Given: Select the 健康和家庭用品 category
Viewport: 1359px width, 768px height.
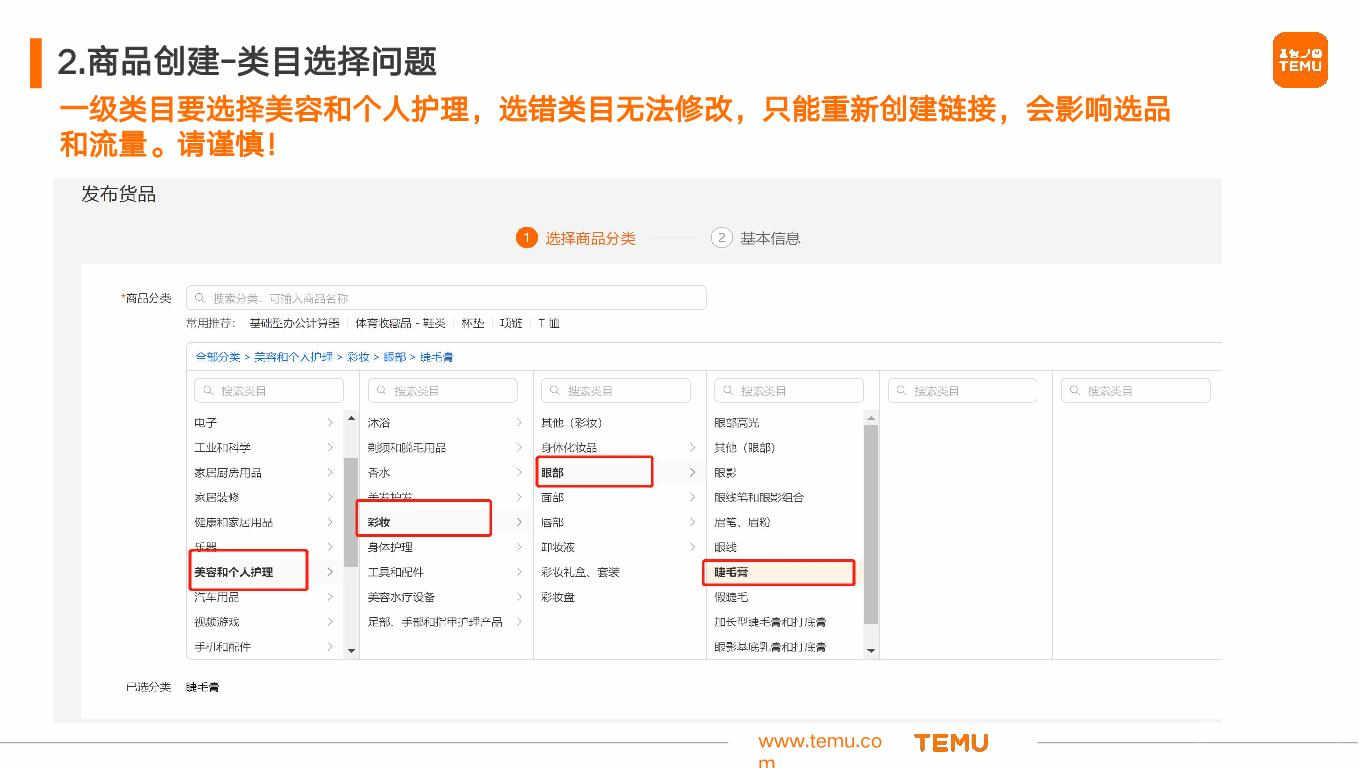Looking at the screenshot, I should pyautogui.click(x=234, y=522).
